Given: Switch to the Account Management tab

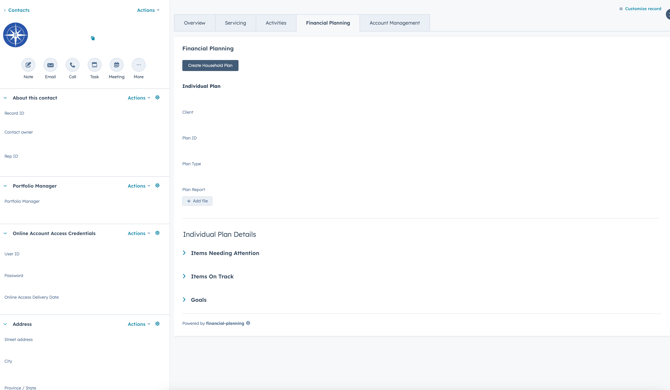Looking at the screenshot, I should click(394, 23).
